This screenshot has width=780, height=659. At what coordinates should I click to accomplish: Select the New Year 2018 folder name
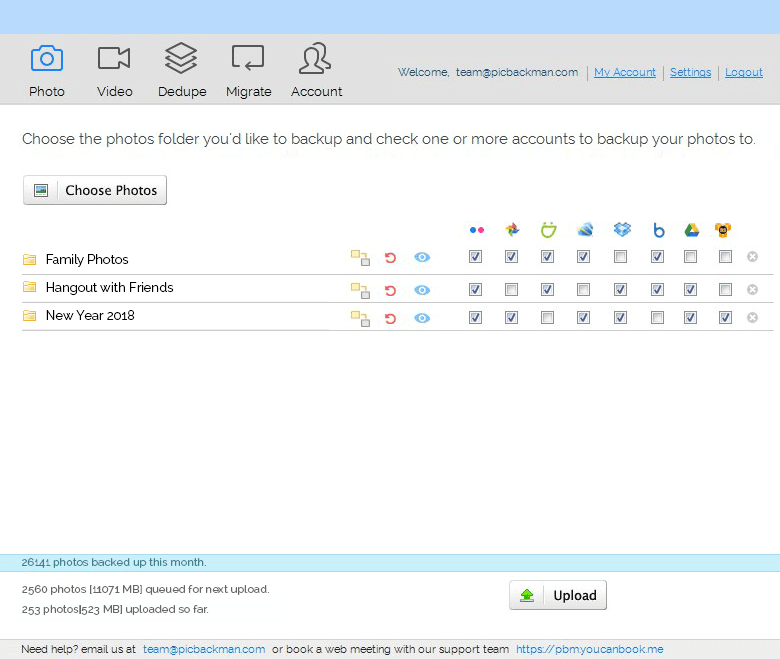[90, 315]
